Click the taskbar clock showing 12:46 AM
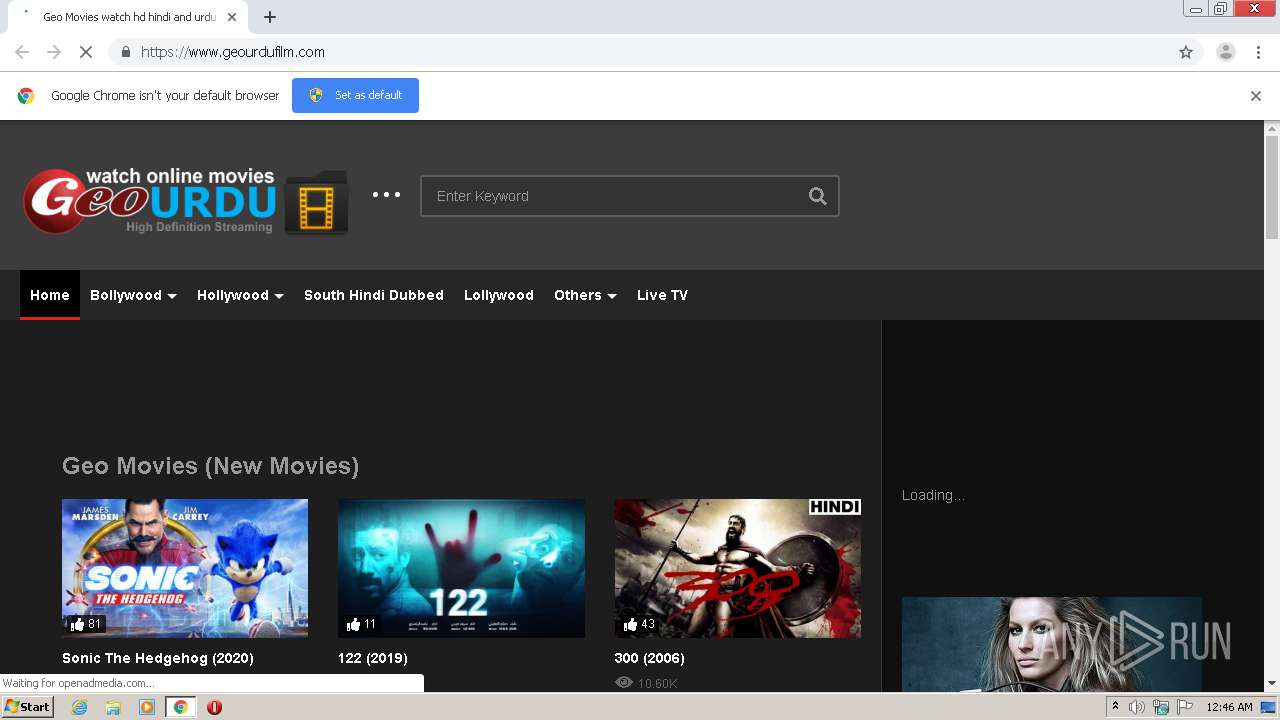 tap(1229, 707)
